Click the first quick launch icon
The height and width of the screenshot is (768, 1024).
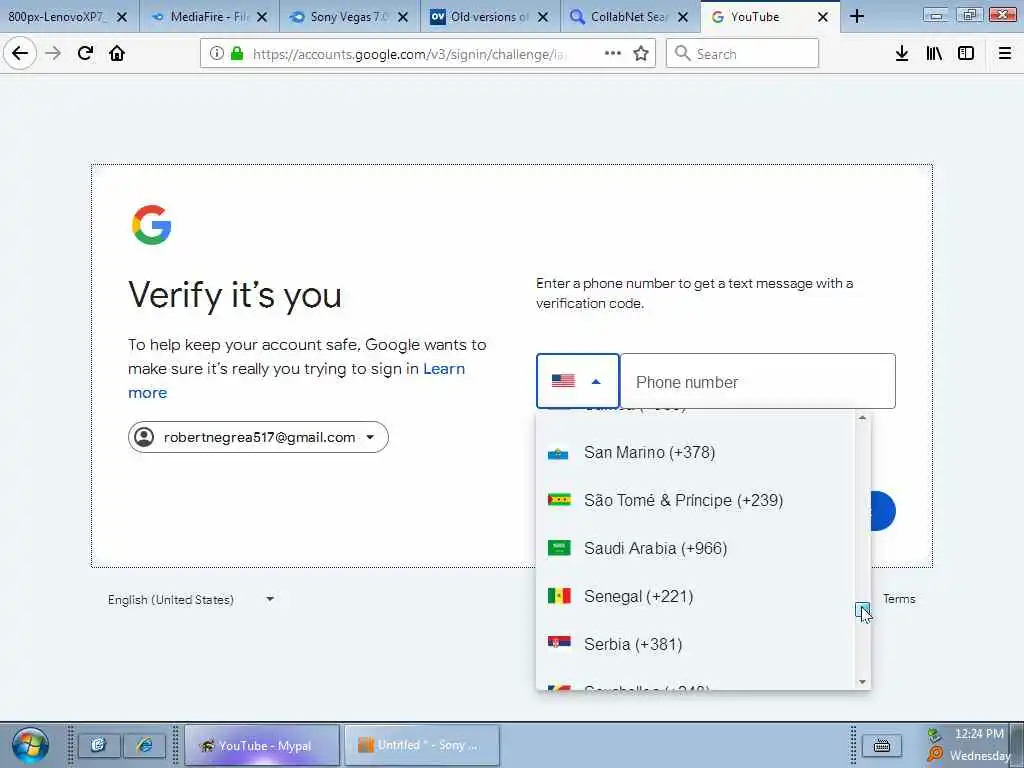(x=99, y=745)
